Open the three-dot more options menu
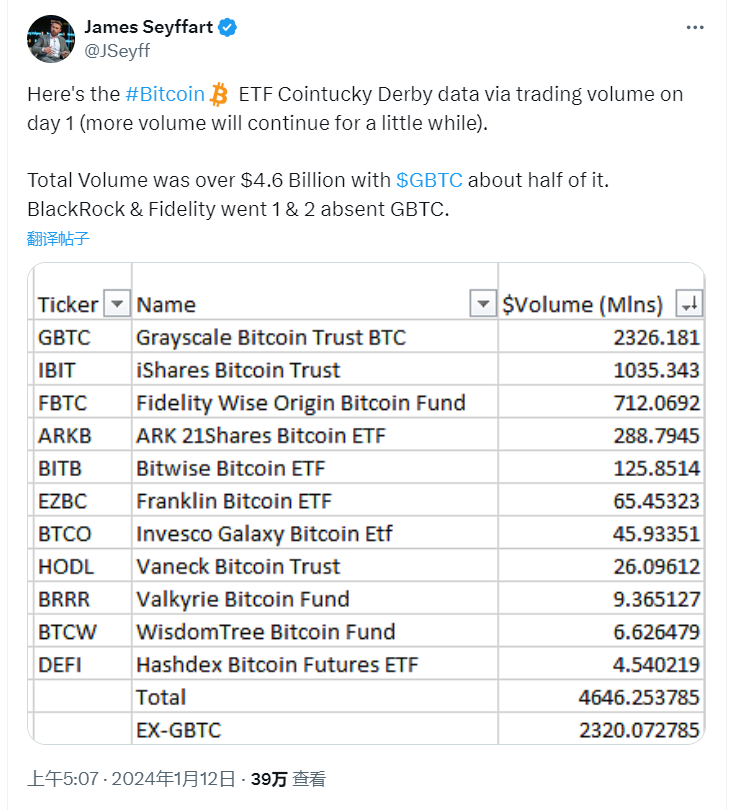 [695, 28]
